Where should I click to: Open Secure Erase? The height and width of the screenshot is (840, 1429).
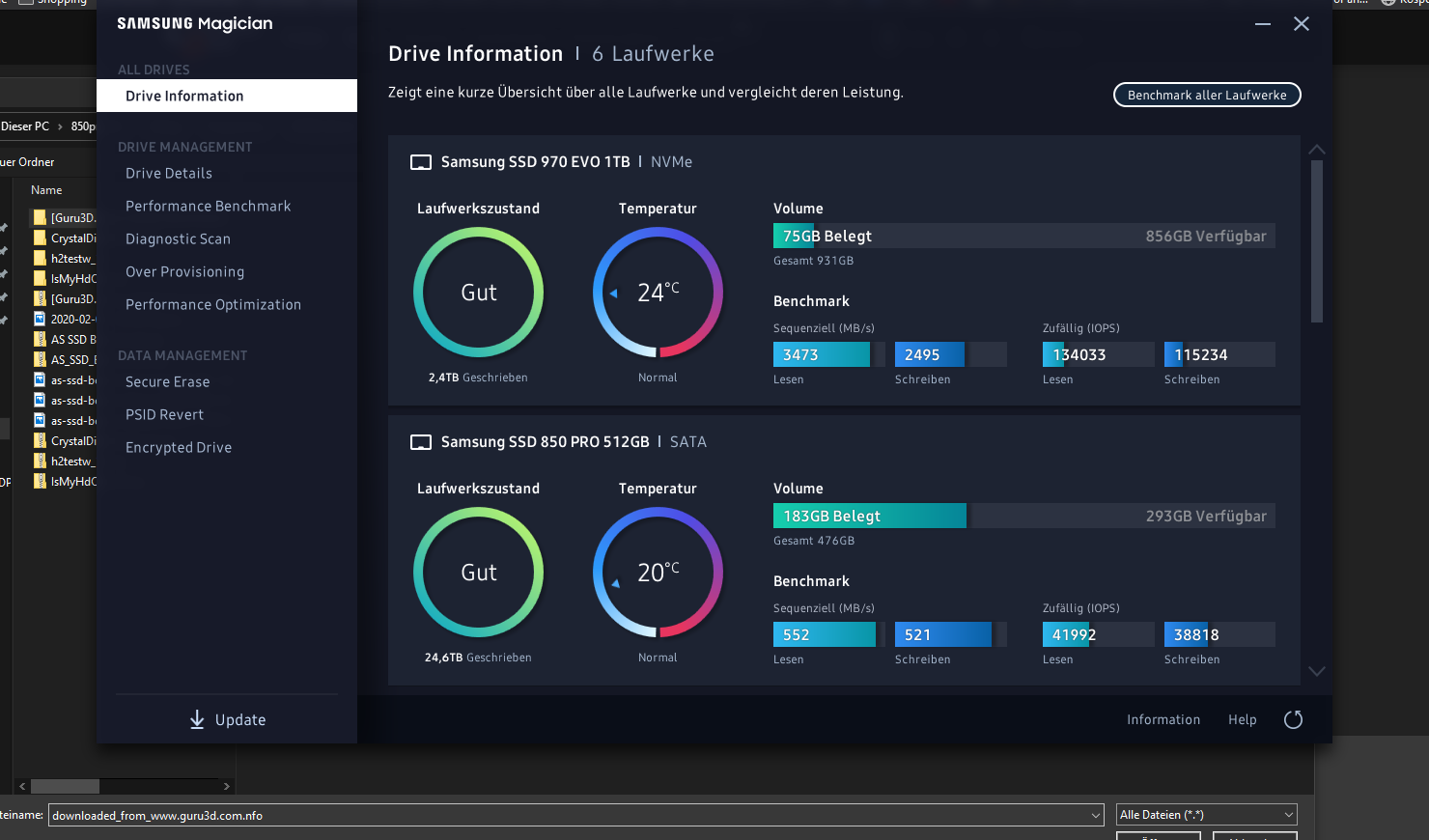tap(168, 382)
